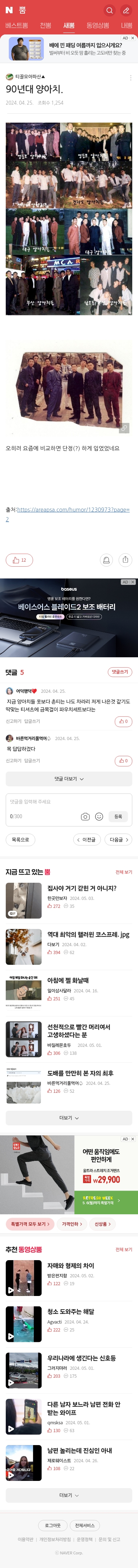Tap the pencil write-post icon in header
This screenshot has width=138, height=1568.
tap(126, 10)
